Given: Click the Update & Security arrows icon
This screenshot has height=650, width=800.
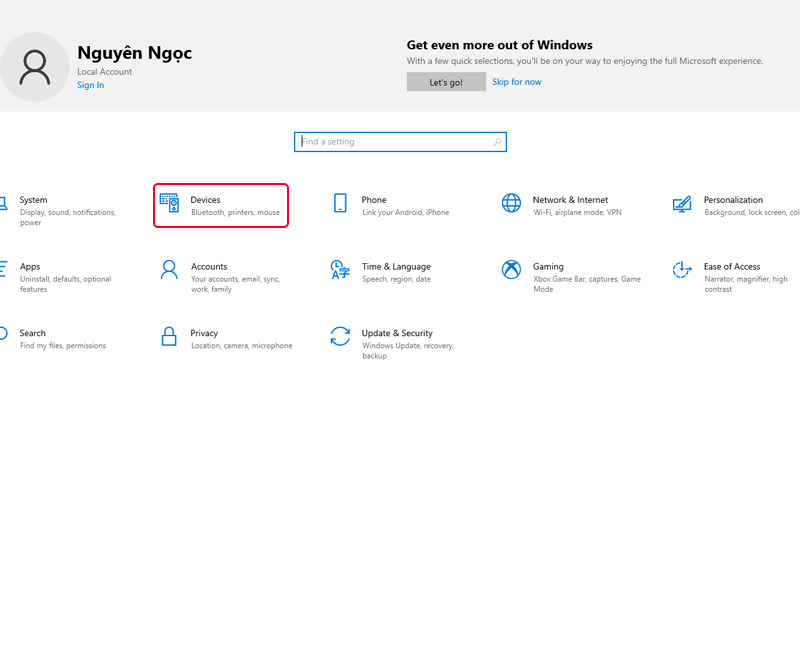Looking at the screenshot, I should [340, 336].
